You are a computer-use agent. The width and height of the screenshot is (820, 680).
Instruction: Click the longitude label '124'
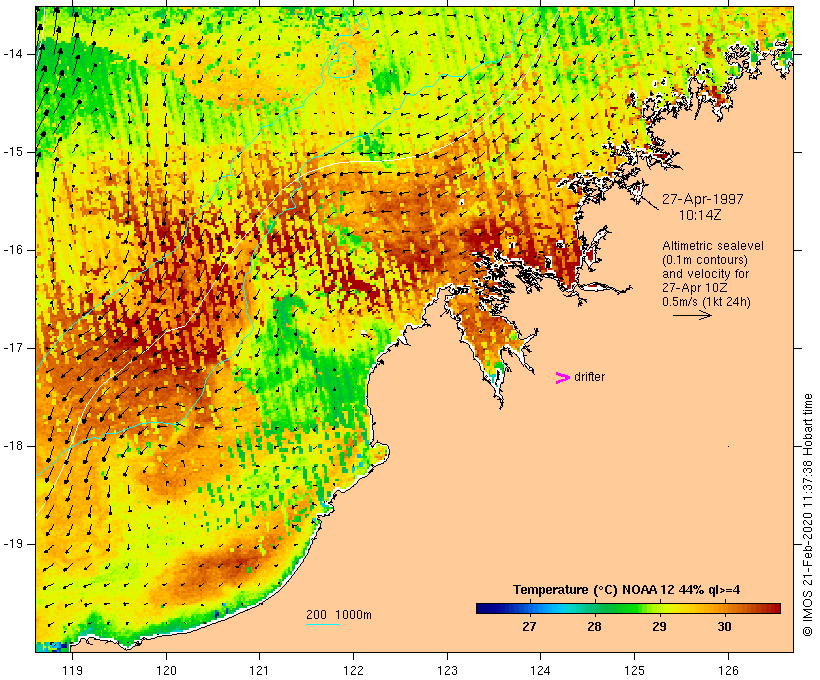pyautogui.click(x=540, y=670)
